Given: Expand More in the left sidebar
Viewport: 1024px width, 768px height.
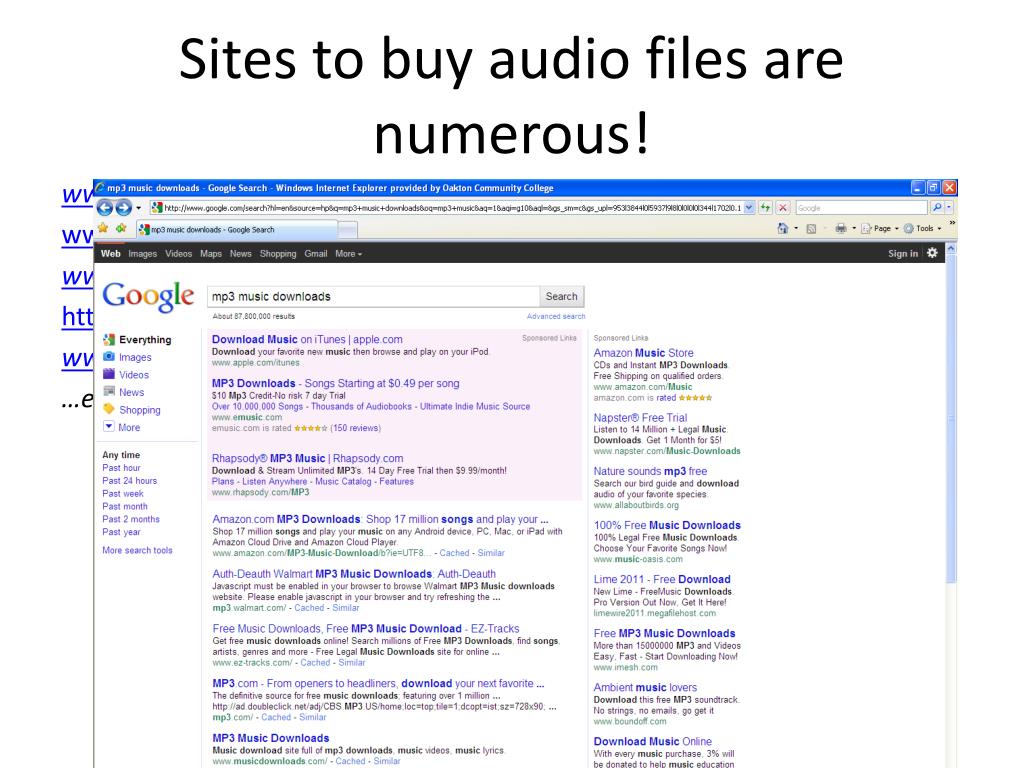Looking at the screenshot, I should pos(122,427).
